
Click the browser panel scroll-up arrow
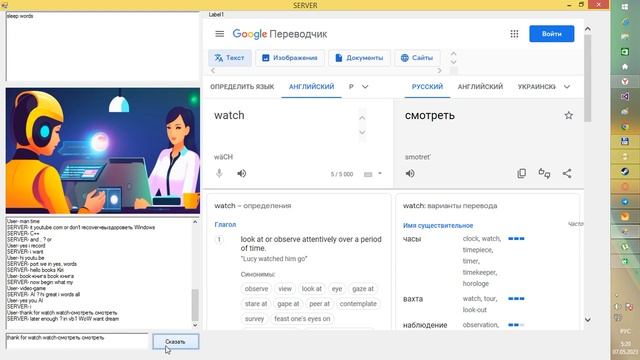[587, 29]
